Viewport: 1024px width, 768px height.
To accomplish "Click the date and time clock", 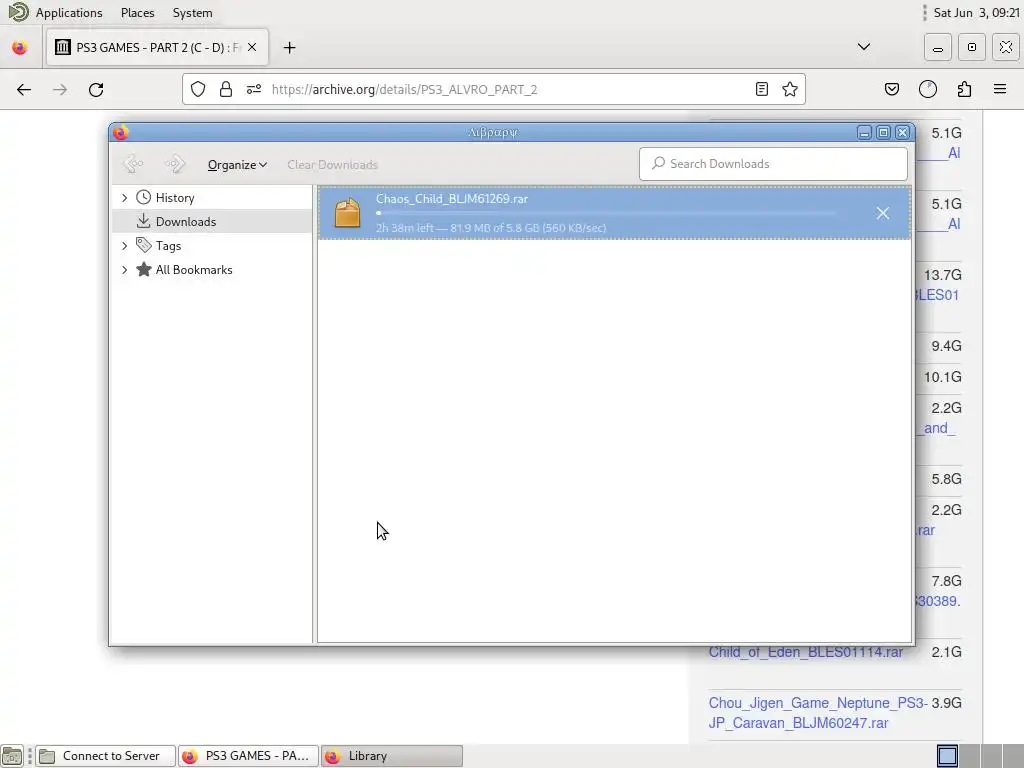I will [x=976, y=12].
